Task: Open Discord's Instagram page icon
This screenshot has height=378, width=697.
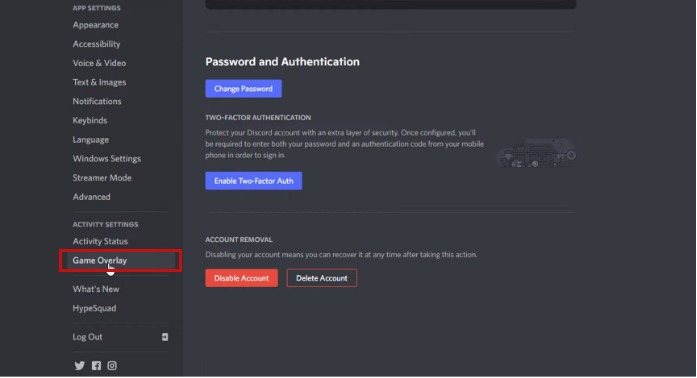Action: 112,366
